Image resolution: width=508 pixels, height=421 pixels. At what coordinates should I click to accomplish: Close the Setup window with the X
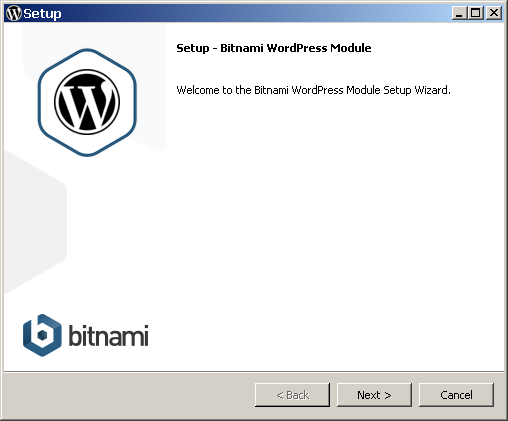tap(494, 13)
